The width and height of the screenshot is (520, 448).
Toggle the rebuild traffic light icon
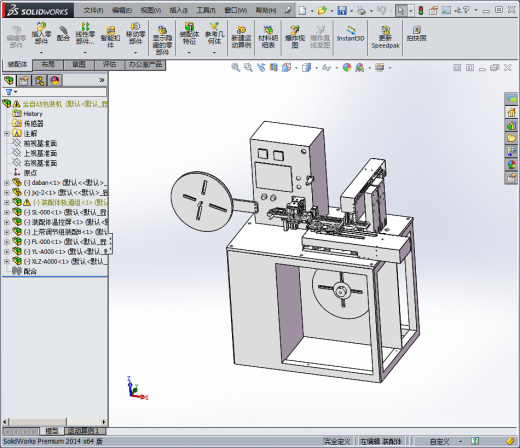tap(421, 10)
